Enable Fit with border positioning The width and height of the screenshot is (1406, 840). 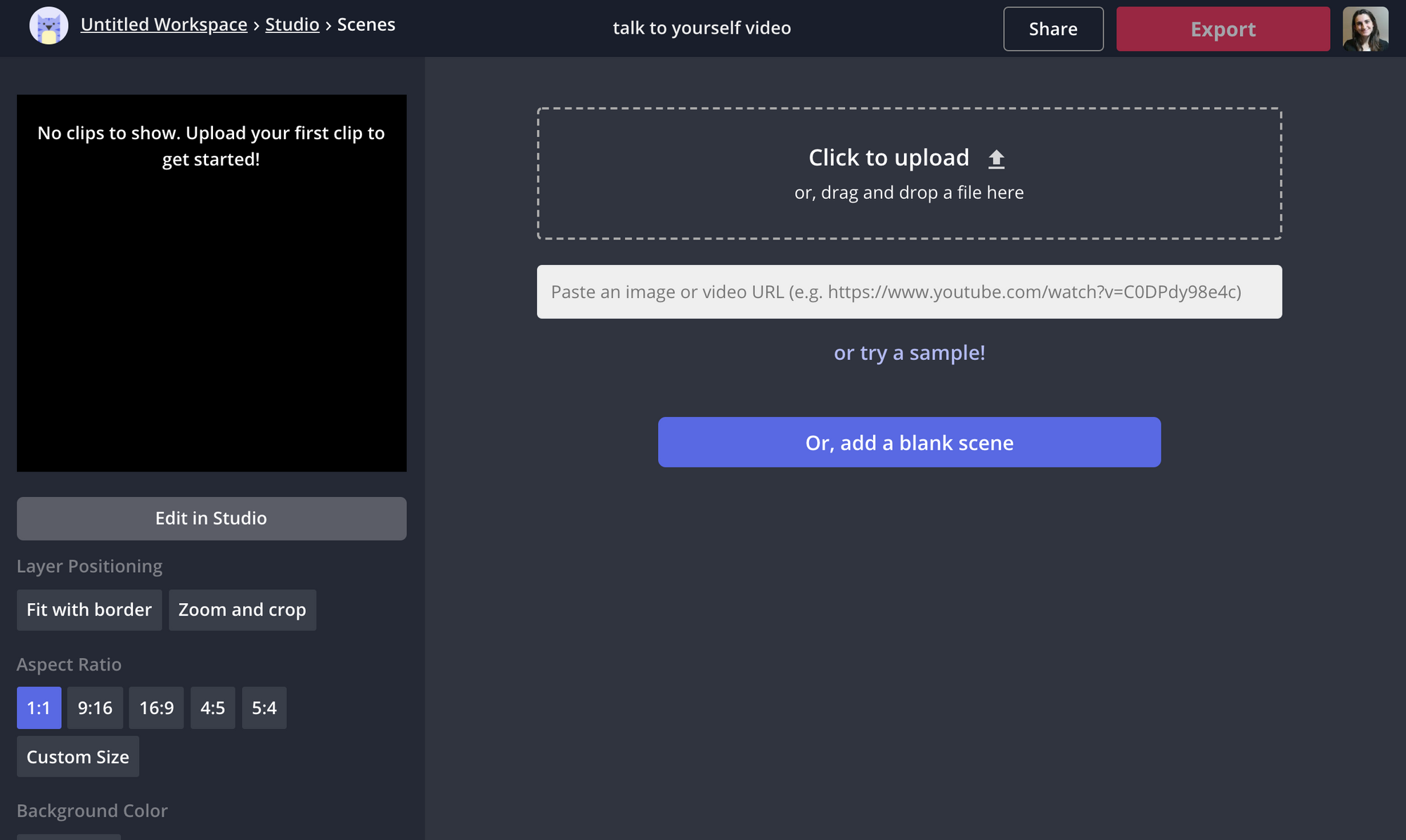point(89,609)
